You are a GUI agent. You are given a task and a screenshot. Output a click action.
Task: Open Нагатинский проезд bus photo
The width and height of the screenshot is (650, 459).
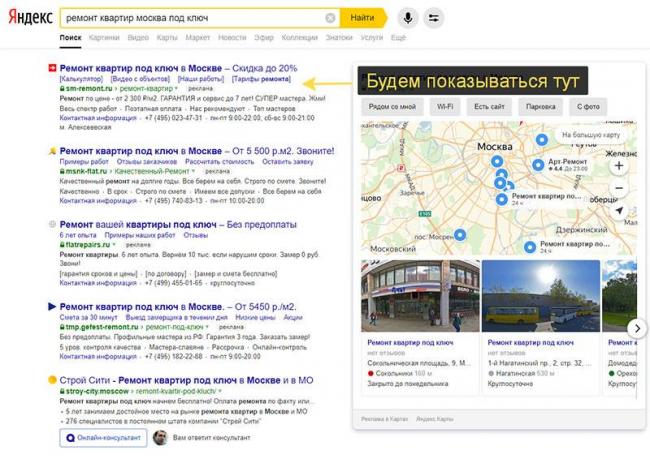coord(541,296)
